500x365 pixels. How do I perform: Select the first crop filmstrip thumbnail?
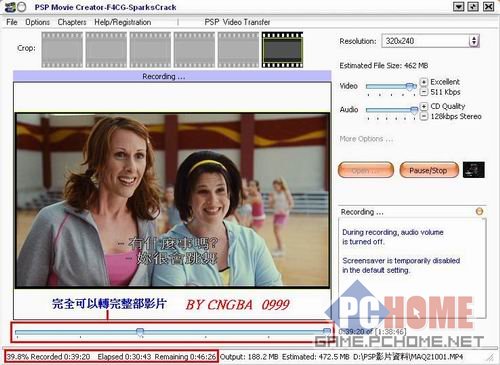[62, 50]
